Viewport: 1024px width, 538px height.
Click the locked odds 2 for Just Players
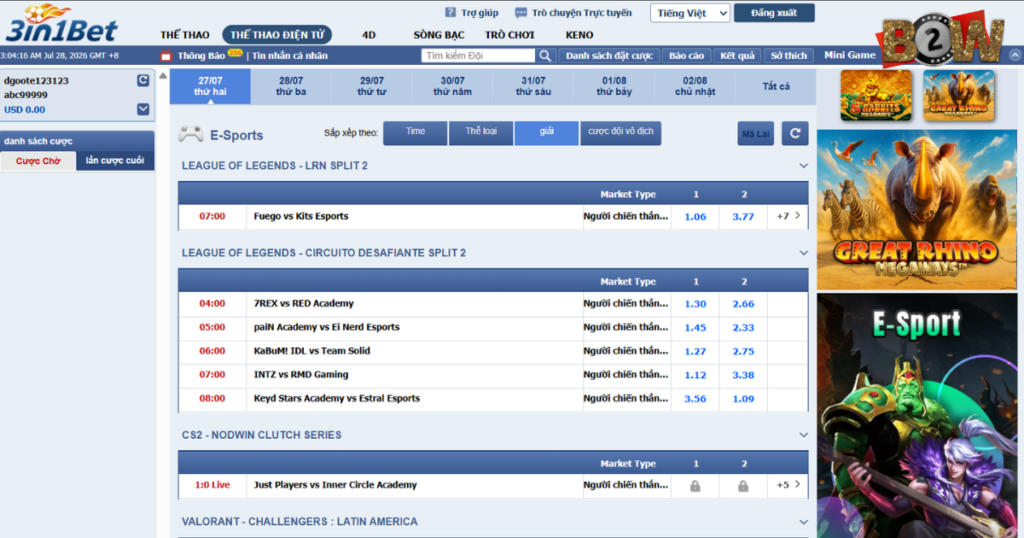coord(743,486)
